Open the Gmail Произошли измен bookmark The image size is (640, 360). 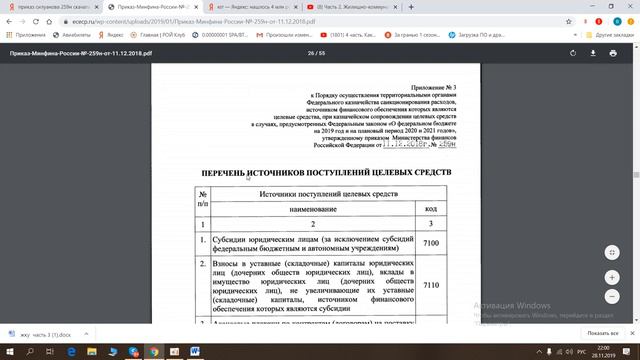coord(284,35)
